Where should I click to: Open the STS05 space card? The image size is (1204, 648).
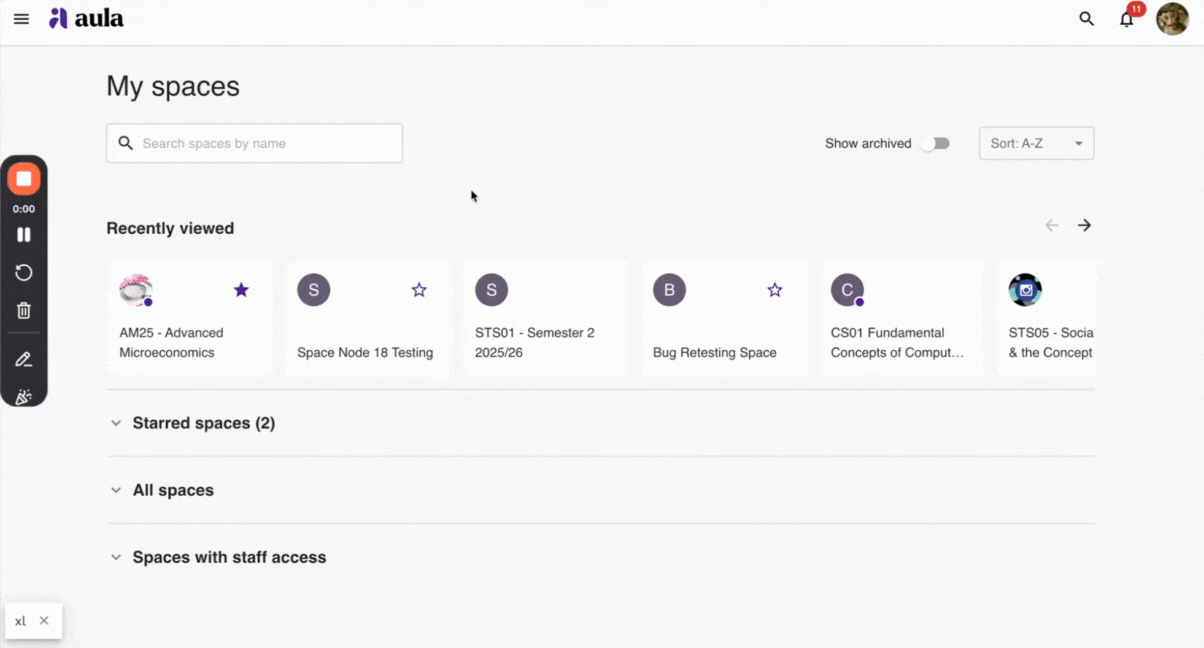click(1046, 318)
